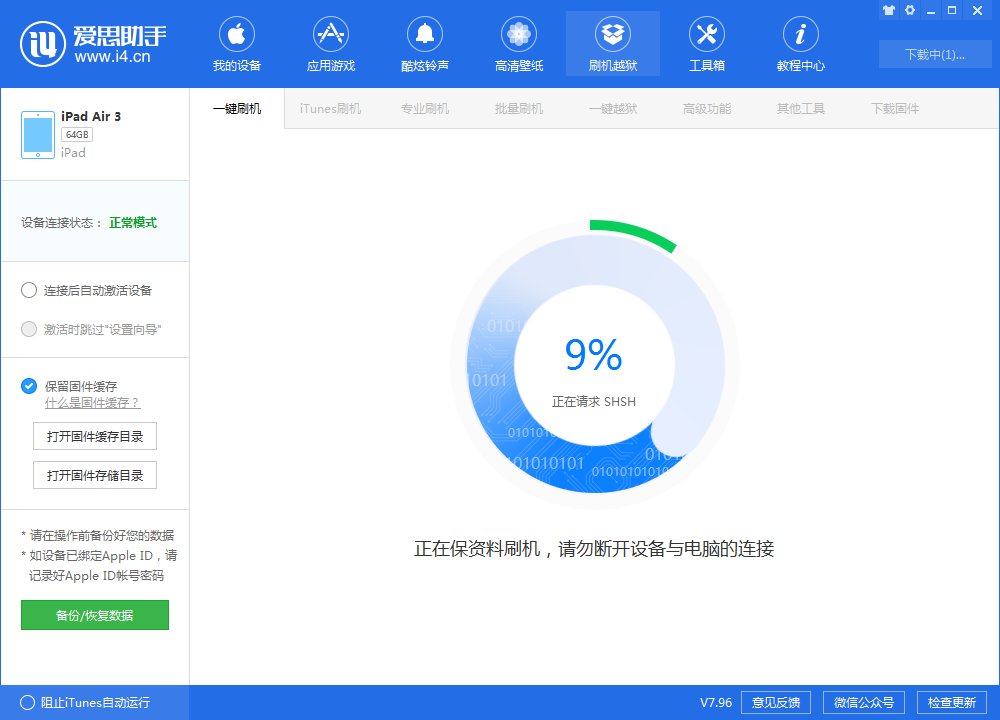Open 工具箱 (Toolbox) section
This screenshot has height=720, width=1000.
click(706, 42)
